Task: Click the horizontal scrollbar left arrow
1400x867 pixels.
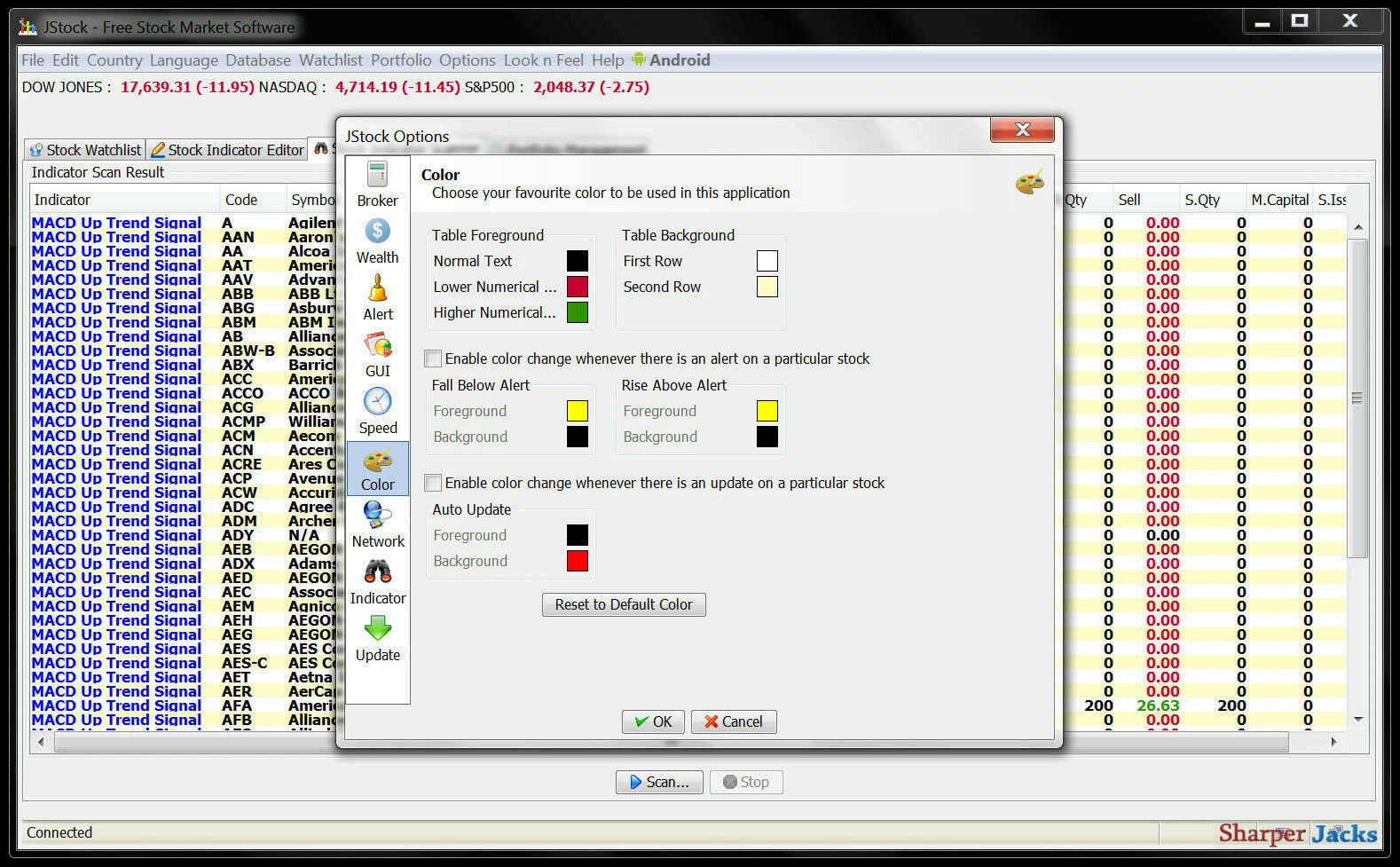Action: click(41, 741)
